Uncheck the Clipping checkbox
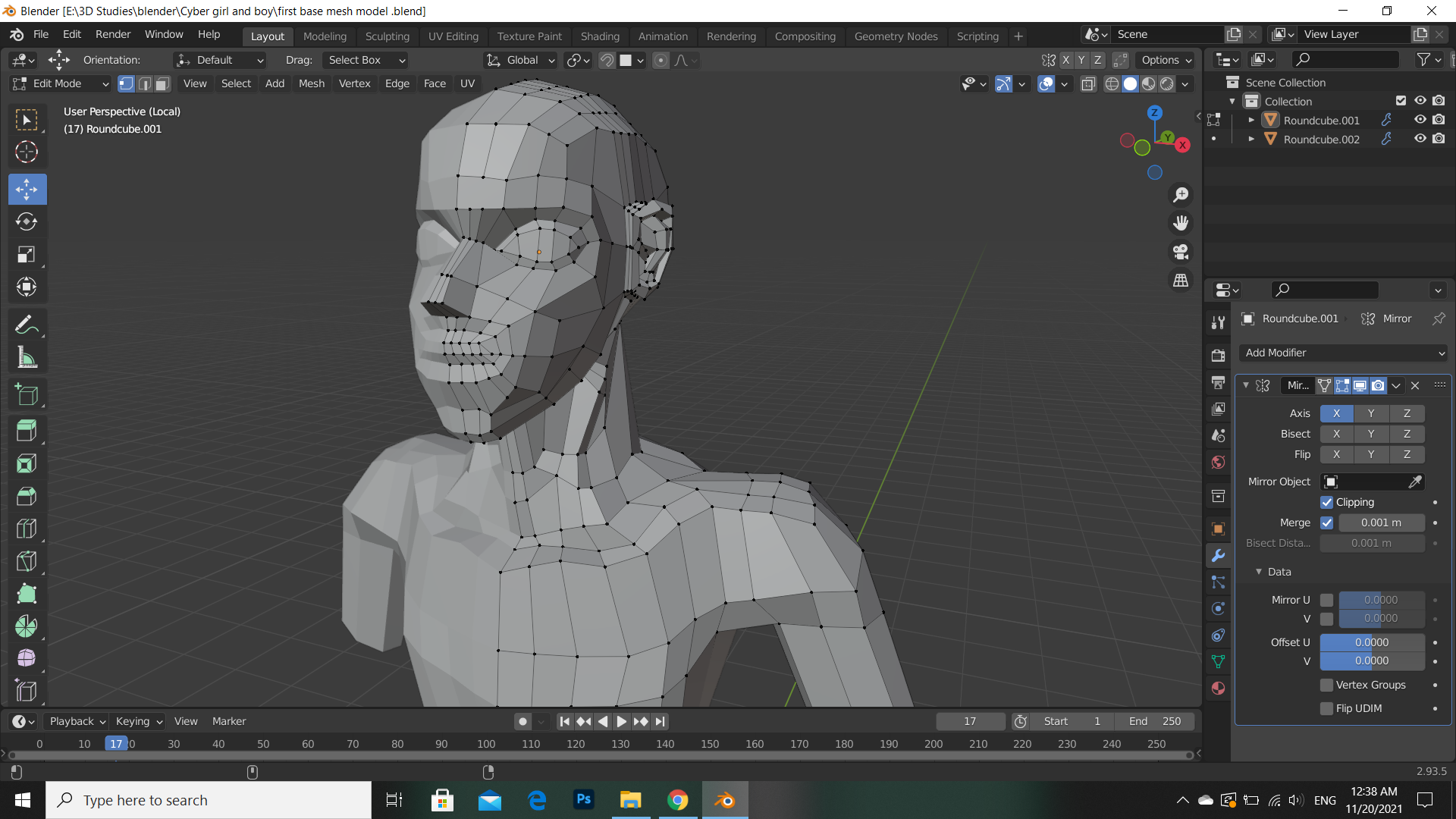This screenshot has width=1456, height=819. [1326, 502]
